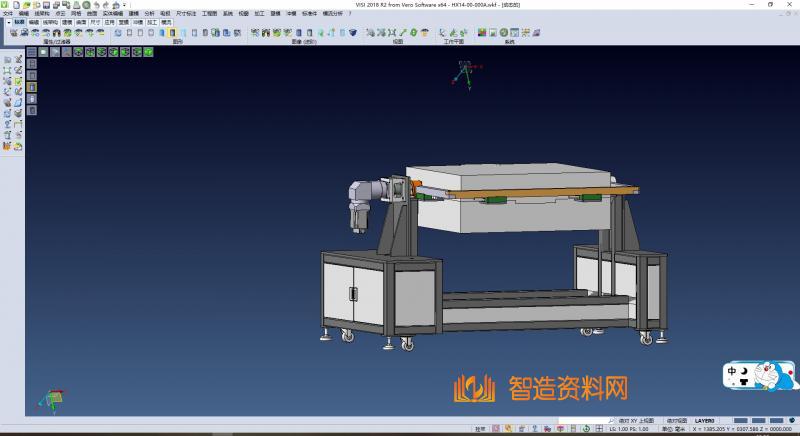Open the 文件 menu
The height and width of the screenshot is (436, 800).
pyautogui.click(x=8, y=13)
